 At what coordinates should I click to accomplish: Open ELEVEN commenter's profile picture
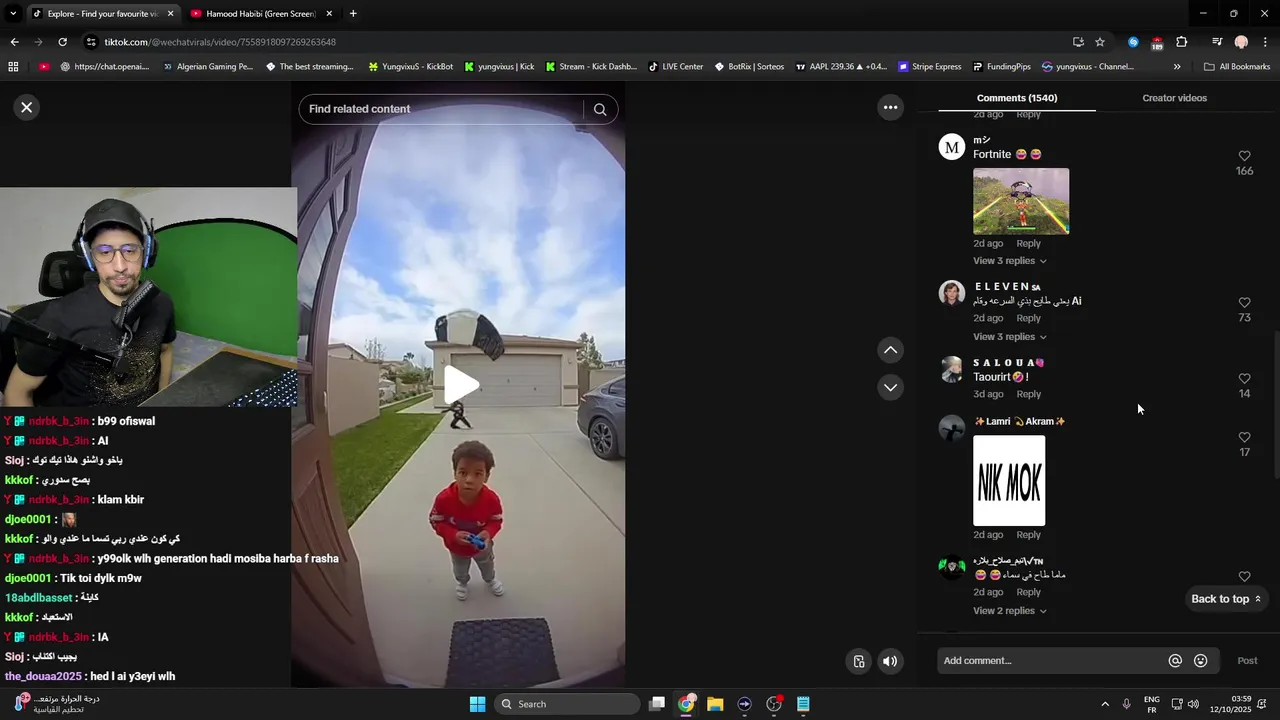(951, 293)
